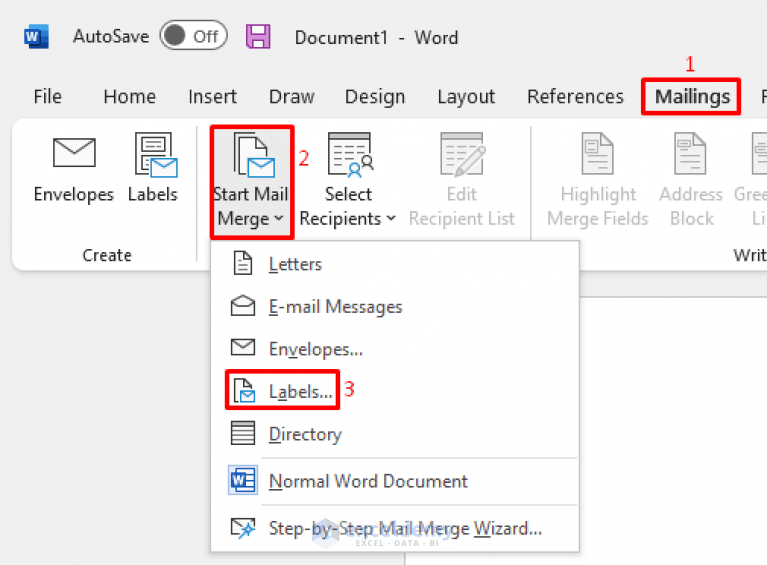Switch to the Home tab

click(x=130, y=96)
